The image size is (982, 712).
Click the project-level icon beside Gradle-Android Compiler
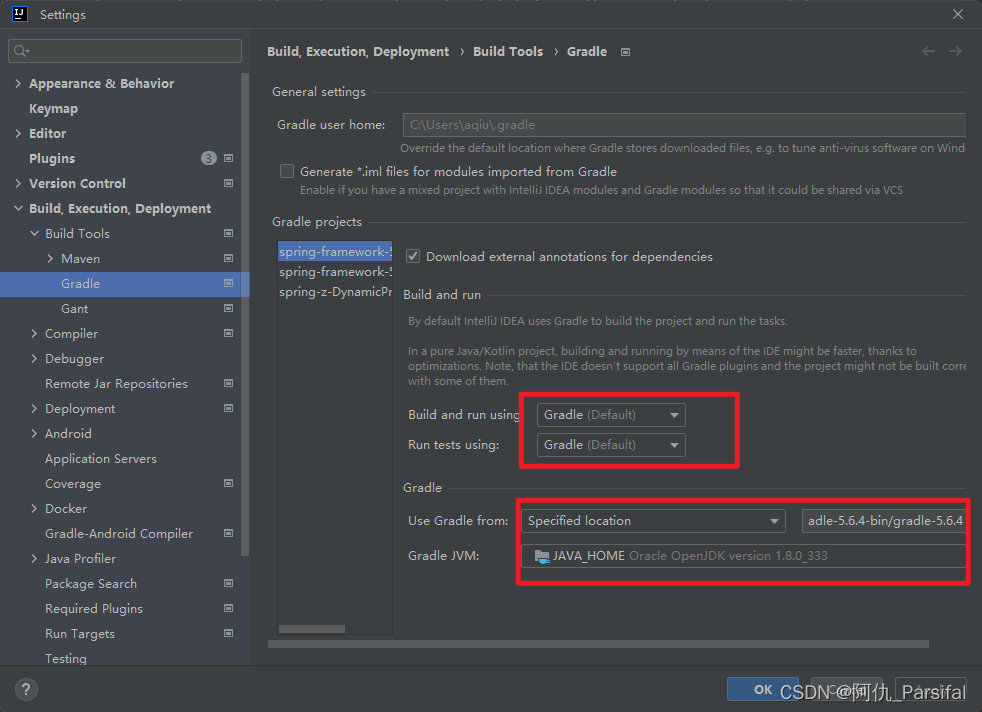tap(229, 534)
